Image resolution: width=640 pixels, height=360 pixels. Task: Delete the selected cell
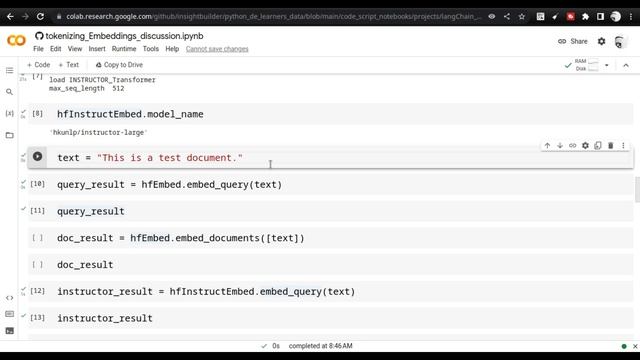point(611,145)
